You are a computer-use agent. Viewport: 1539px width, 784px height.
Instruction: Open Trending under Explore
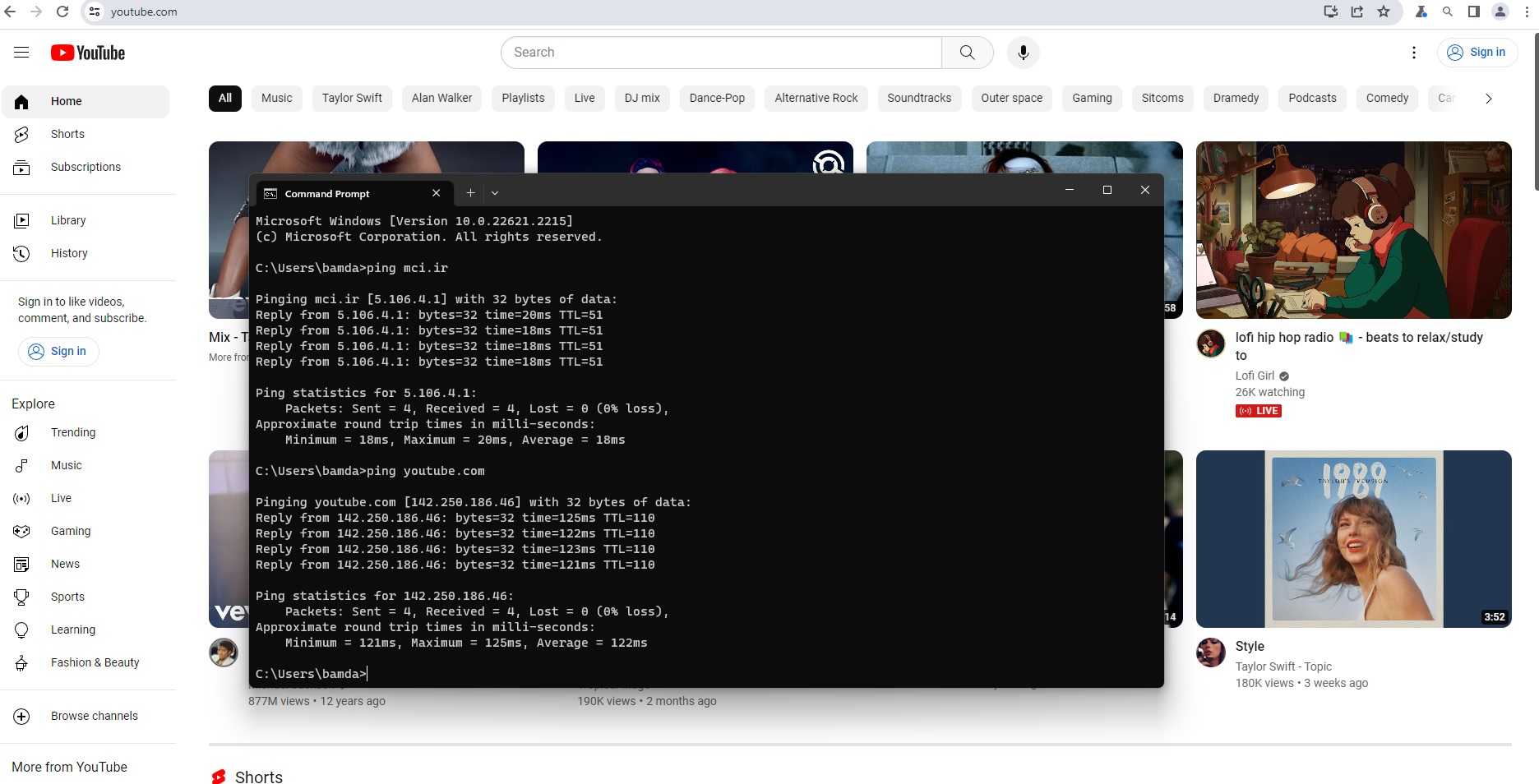point(85,432)
